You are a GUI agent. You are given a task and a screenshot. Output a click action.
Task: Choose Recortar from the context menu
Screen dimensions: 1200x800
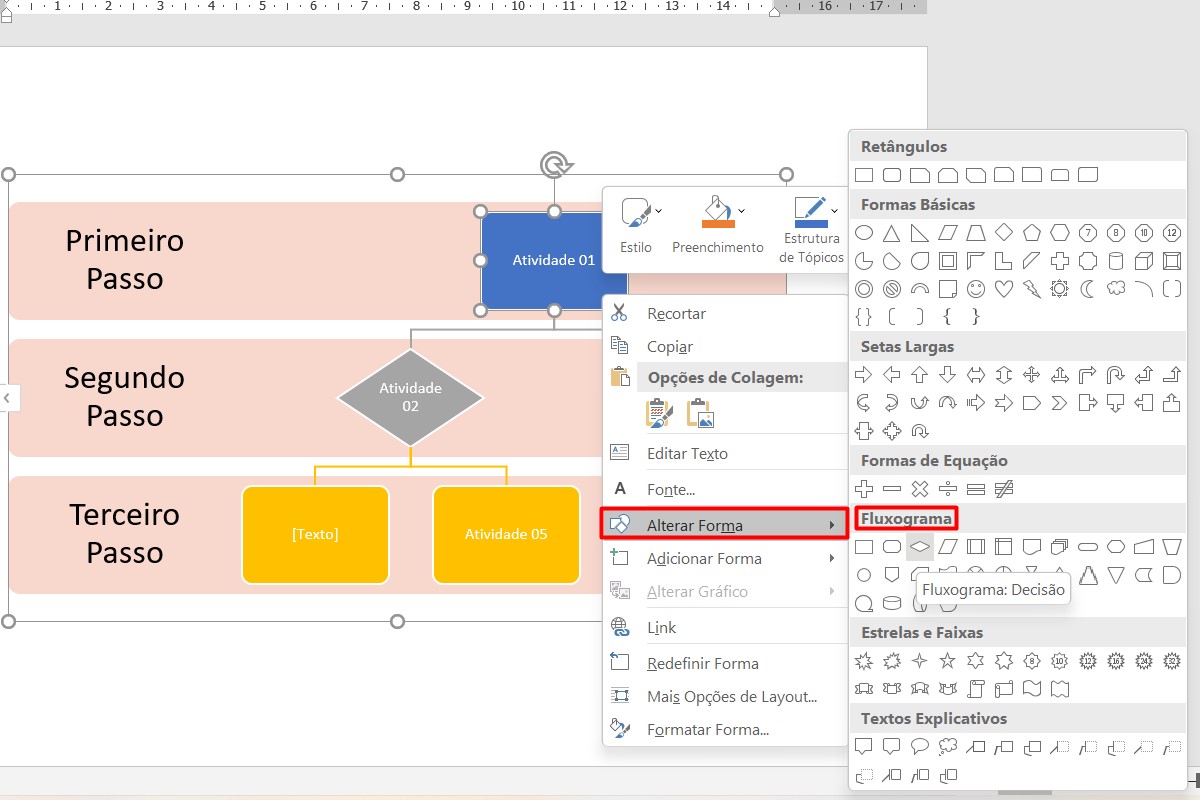(725, 313)
